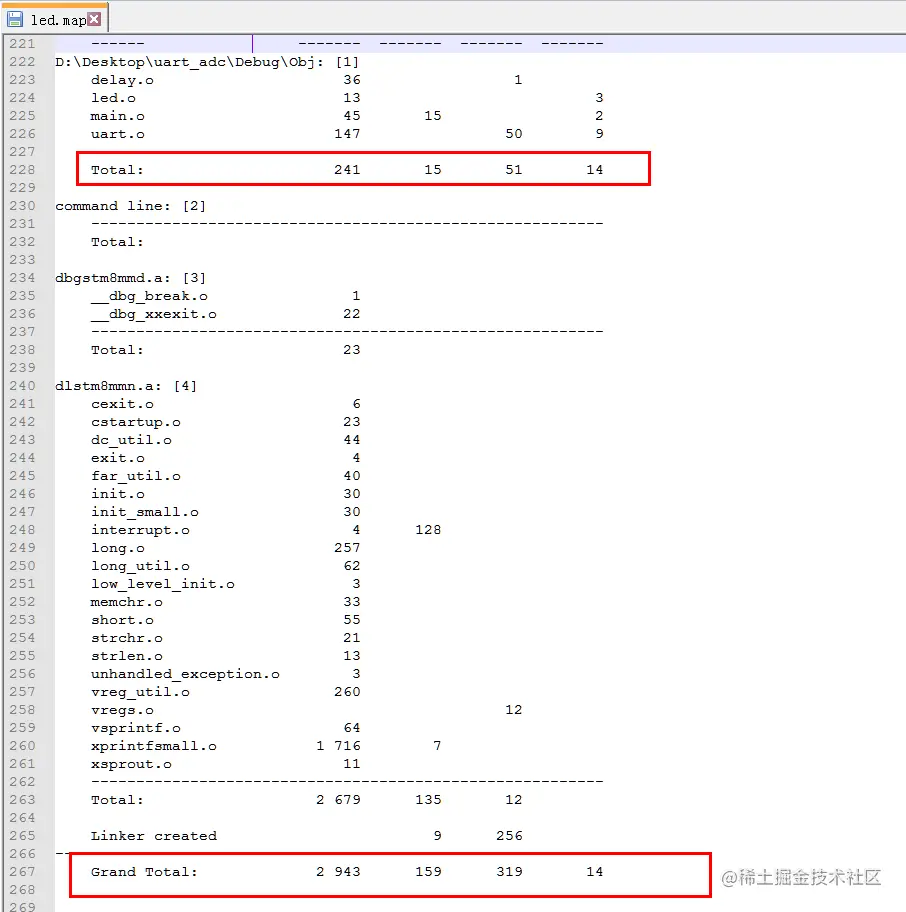Click the main.o entry
This screenshot has height=912, width=906.
tap(117, 116)
